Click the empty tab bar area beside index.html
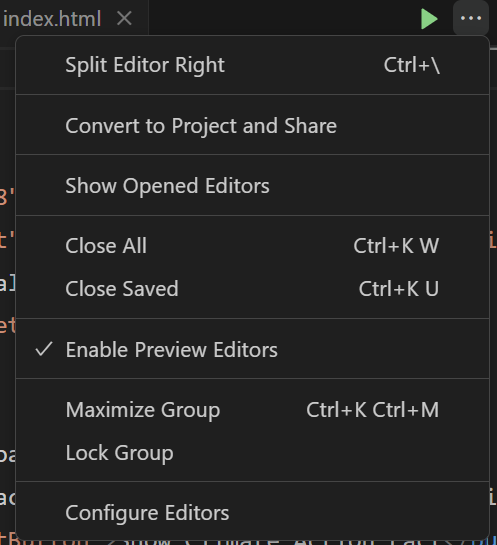The image size is (497, 545). [x=278, y=17]
